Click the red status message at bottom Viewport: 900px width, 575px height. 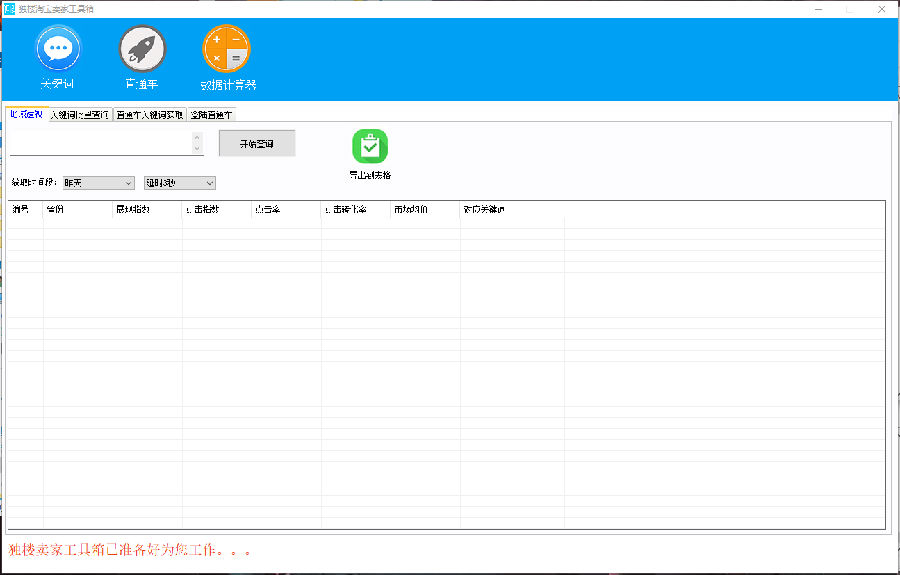click(130, 550)
